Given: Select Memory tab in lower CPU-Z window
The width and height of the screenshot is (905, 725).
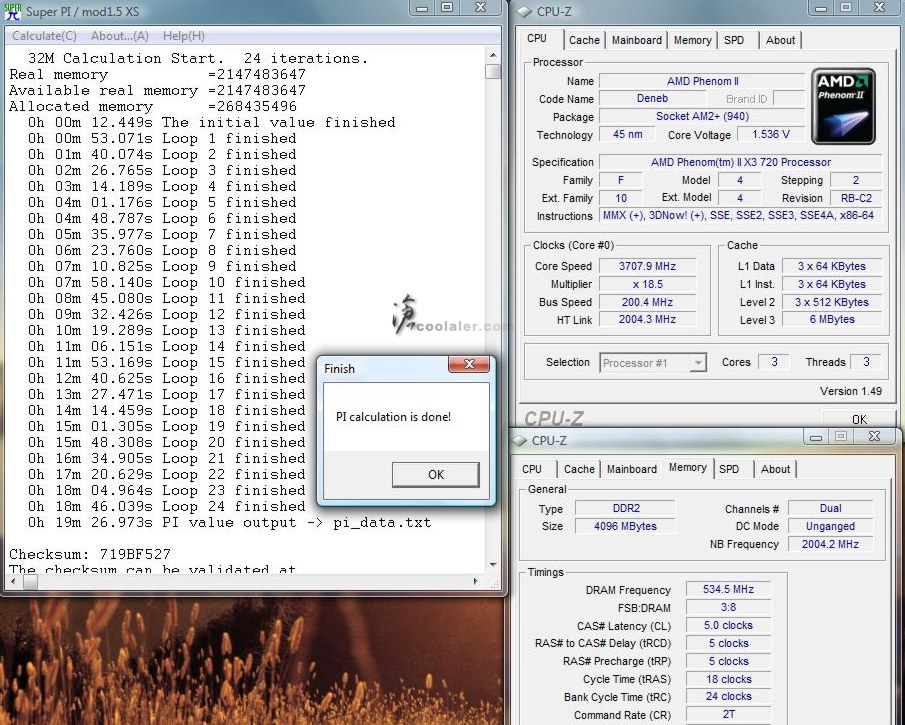Looking at the screenshot, I should (x=687, y=467).
